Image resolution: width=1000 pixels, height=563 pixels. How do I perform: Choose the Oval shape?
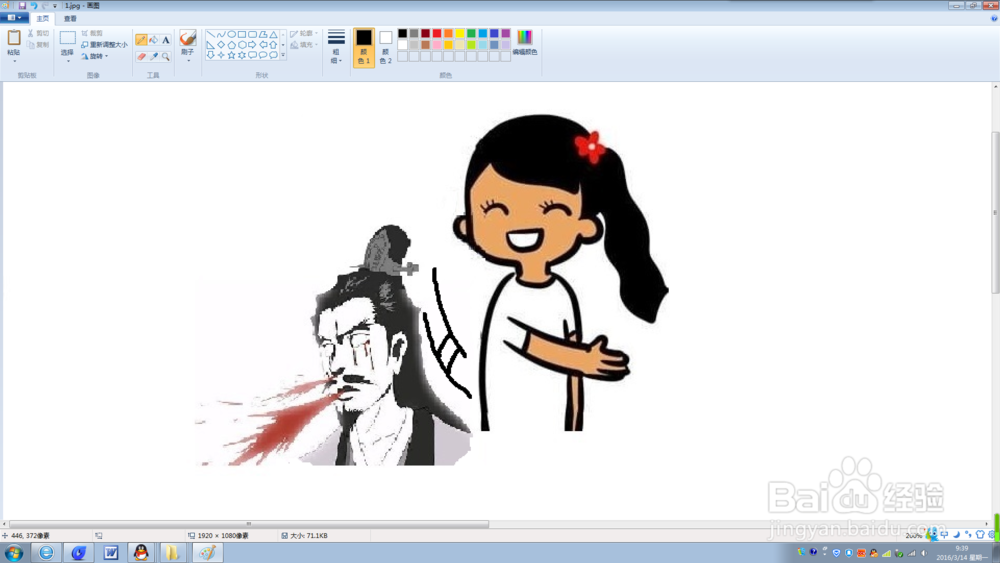coord(232,34)
